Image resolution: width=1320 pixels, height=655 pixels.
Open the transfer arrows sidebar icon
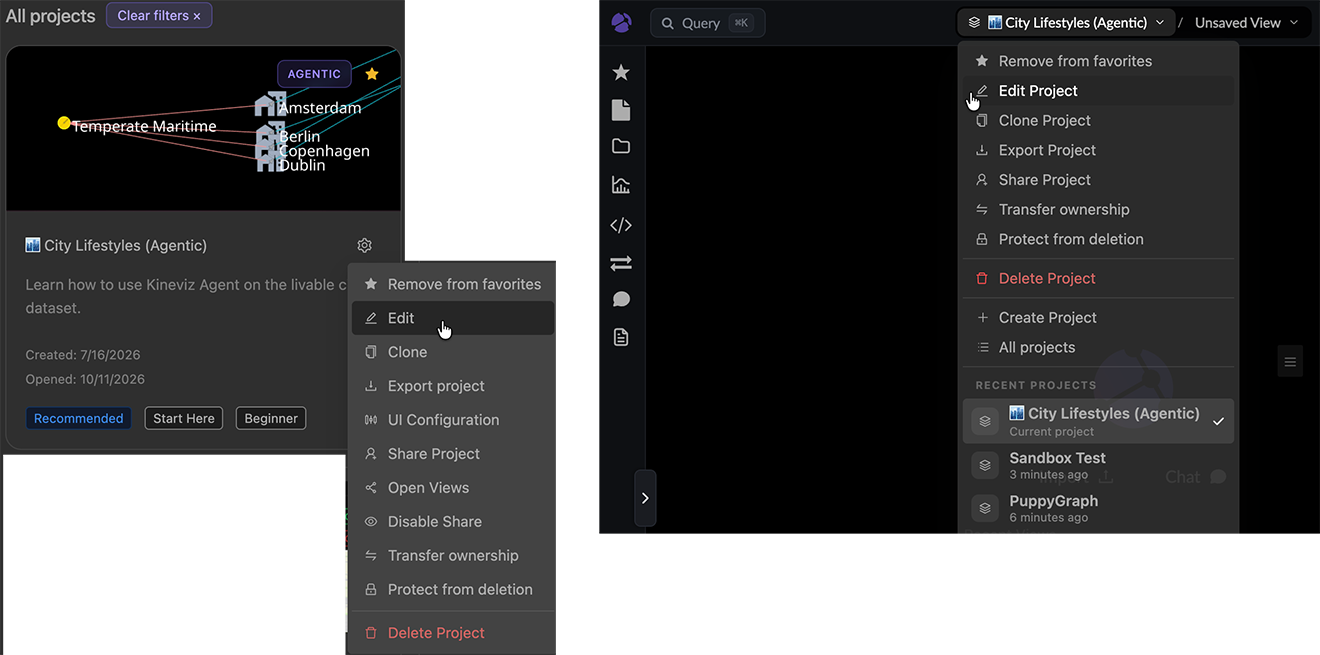click(621, 263)
